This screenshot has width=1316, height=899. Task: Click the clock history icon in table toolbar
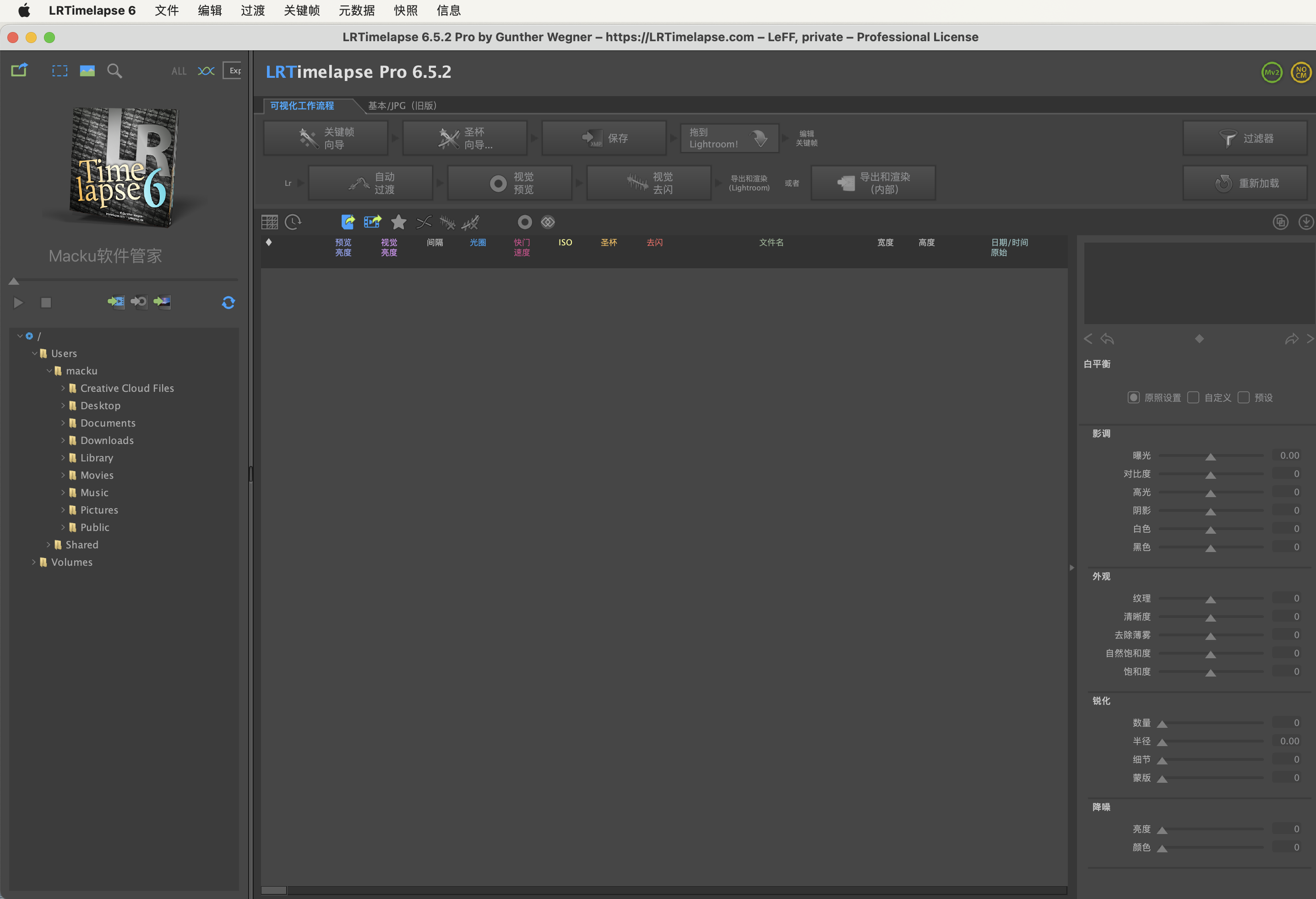point(294,222)
